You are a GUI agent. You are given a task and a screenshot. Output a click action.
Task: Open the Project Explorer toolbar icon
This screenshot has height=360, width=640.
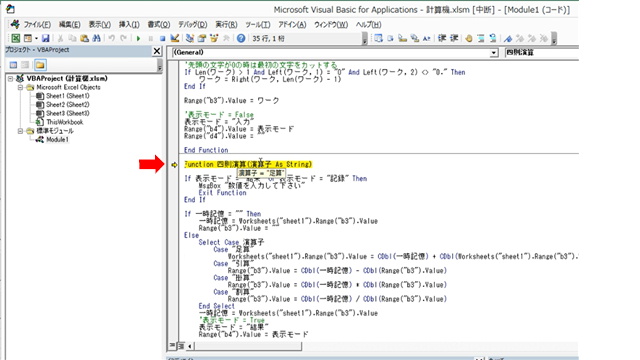tap(189, 38)
